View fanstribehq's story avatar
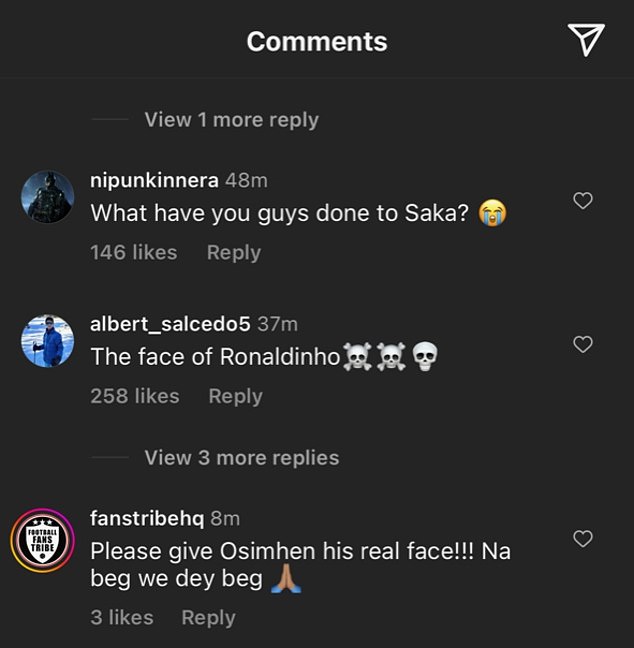The image size is (634, 648). click(x=43, y=541)
